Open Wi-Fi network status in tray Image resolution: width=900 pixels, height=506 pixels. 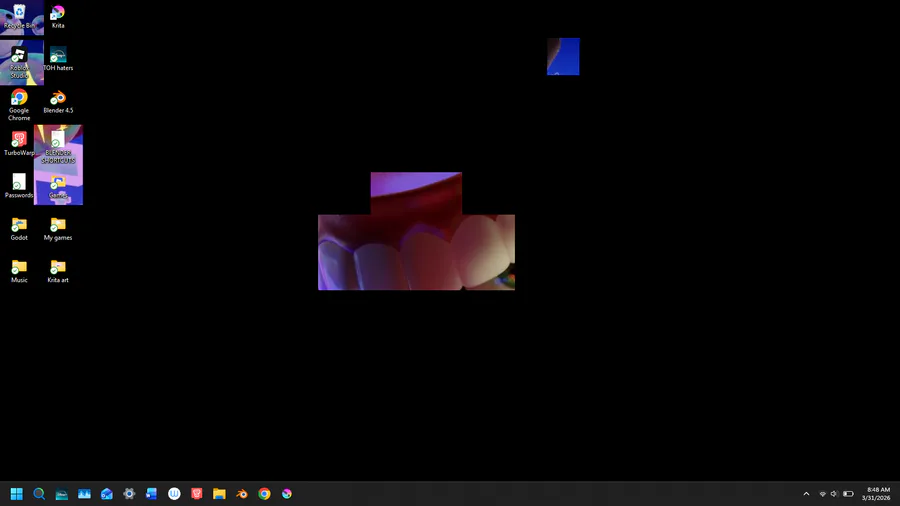[x=823, y=494]
